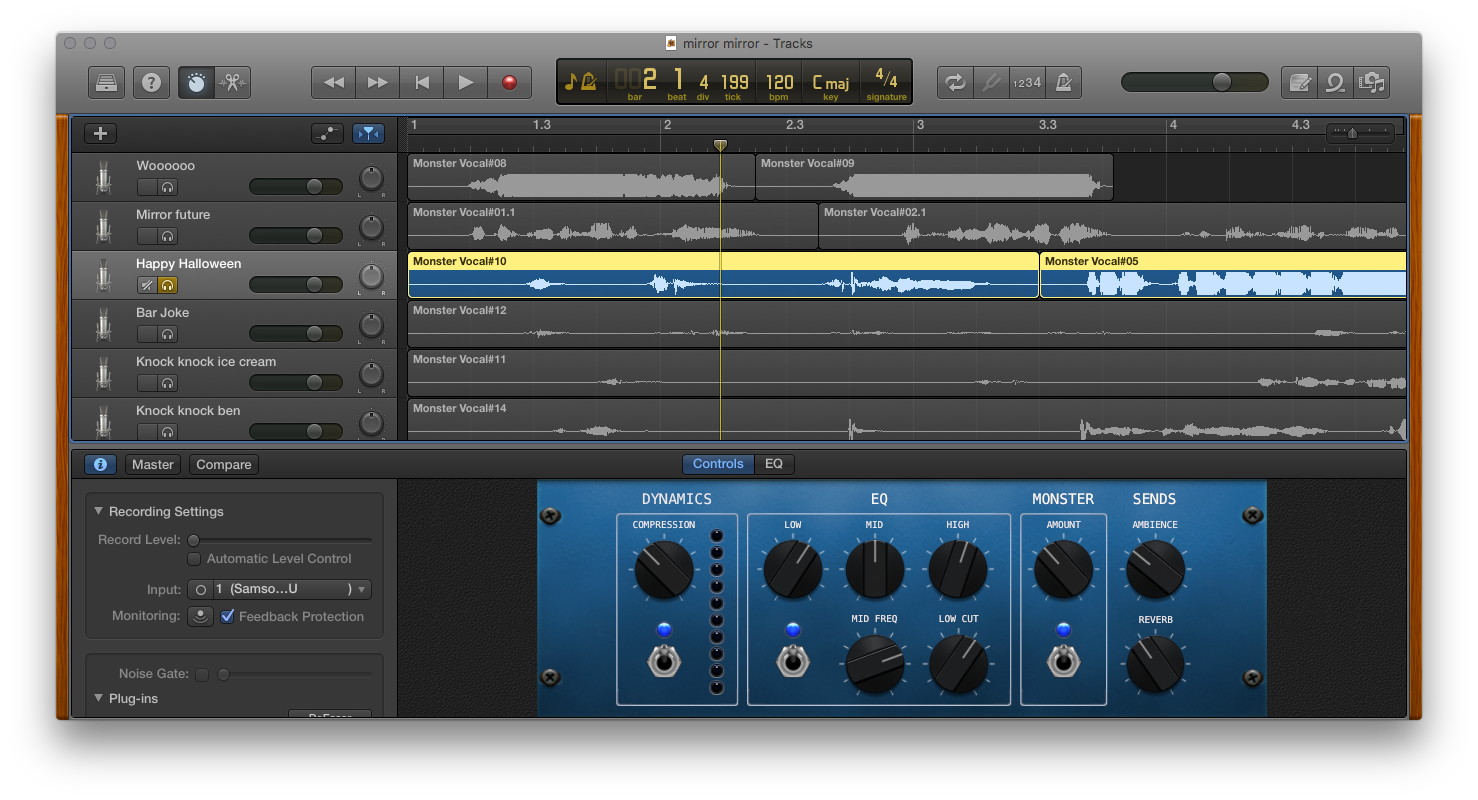Flip the MONSTER toggle switch
1478x800 pixels.
click(1061, 661)
